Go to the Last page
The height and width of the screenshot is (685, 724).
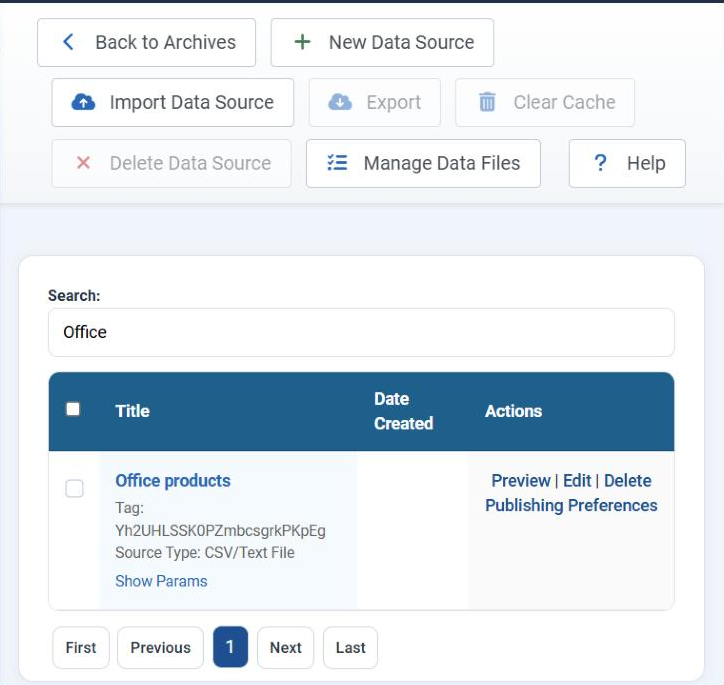pos(350,647)
